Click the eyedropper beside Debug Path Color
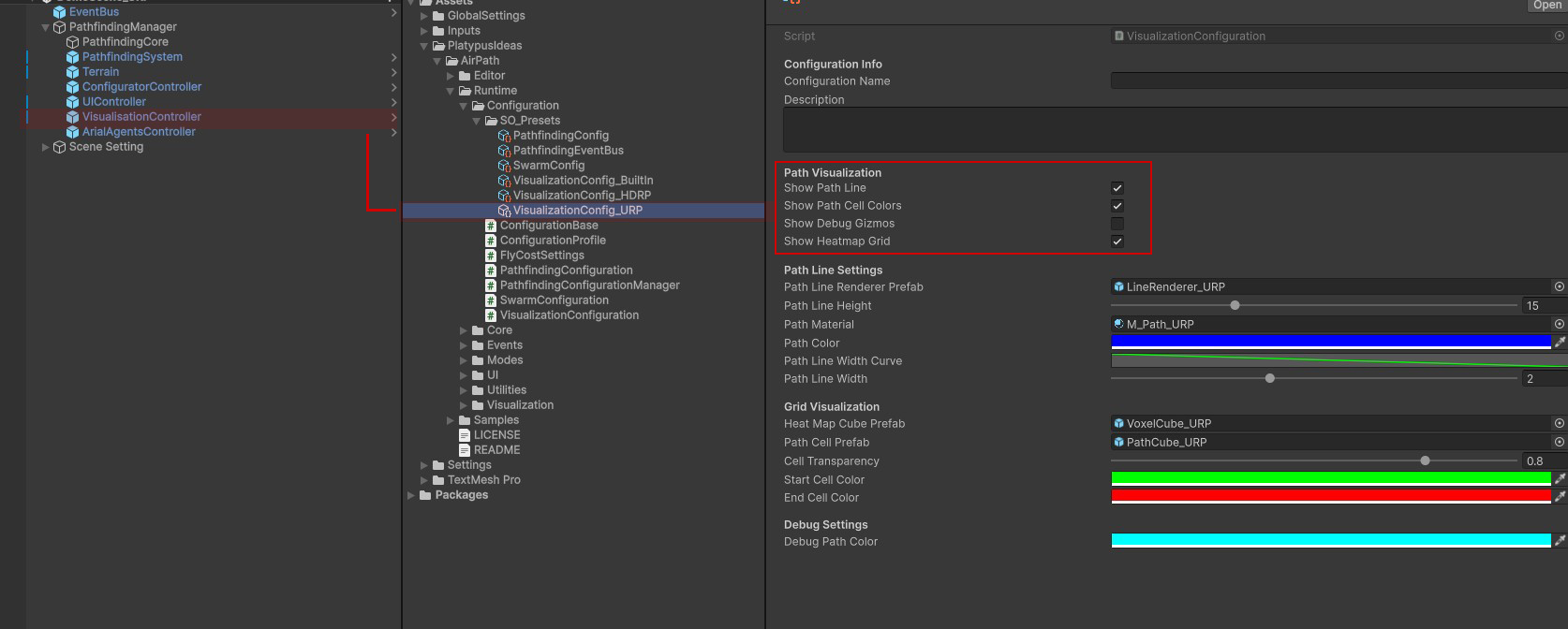1568x629 pixels. tap(1560, 541)
